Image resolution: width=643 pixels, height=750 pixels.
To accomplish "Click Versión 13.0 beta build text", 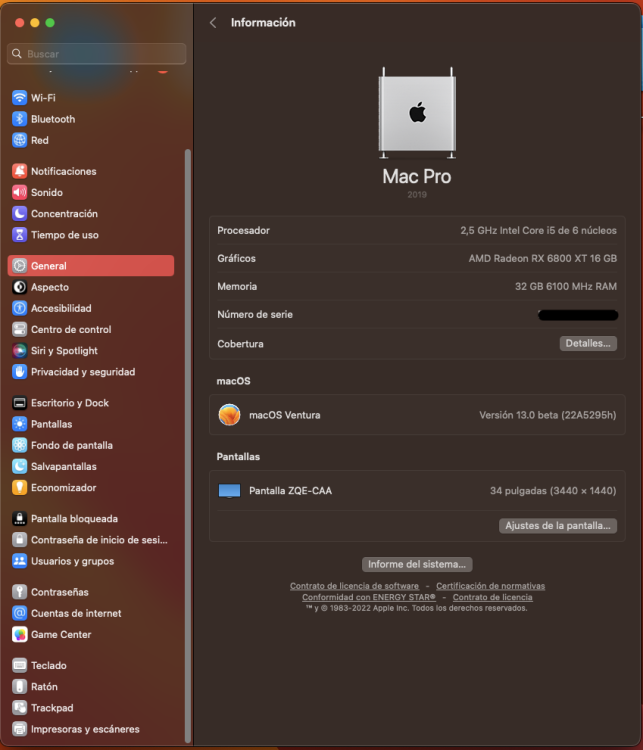I will (547, 415).
